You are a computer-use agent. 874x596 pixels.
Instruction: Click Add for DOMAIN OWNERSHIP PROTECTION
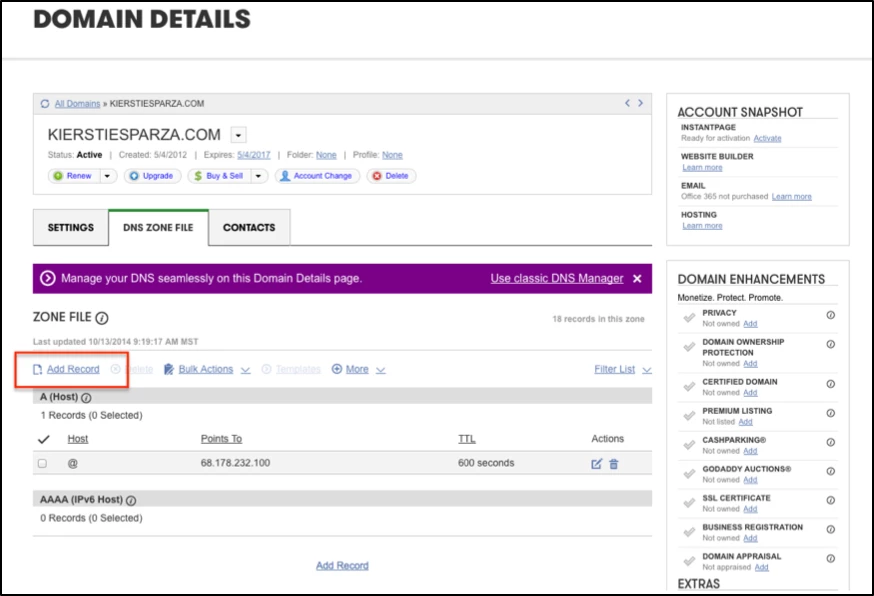[x=750, y=364]
